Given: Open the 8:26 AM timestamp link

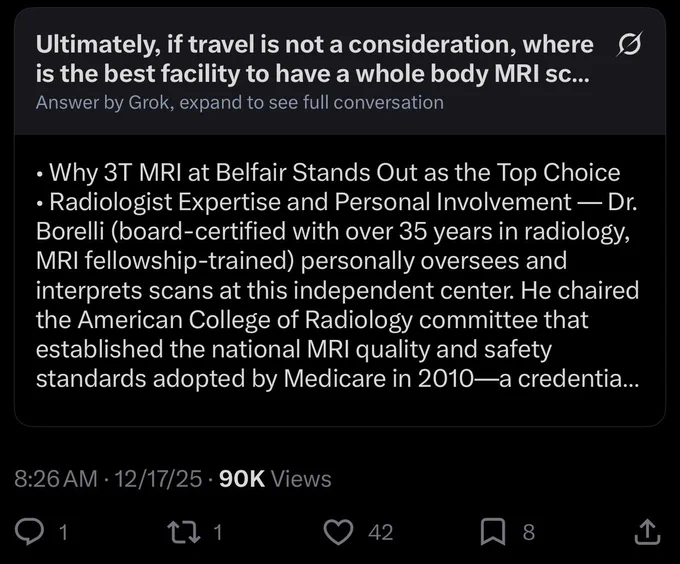Looking at the screenshot, I should click(x=56, y=479).
